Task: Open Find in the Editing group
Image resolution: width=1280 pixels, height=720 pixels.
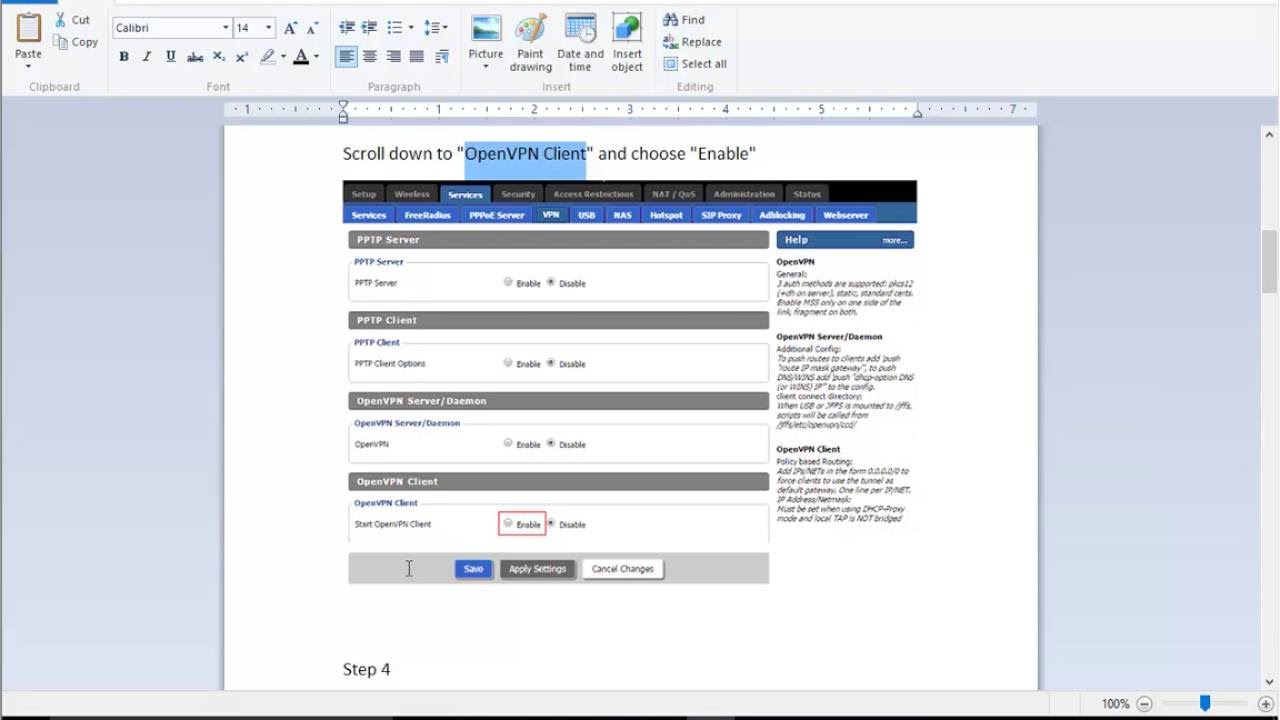Action: coord(684,20)
